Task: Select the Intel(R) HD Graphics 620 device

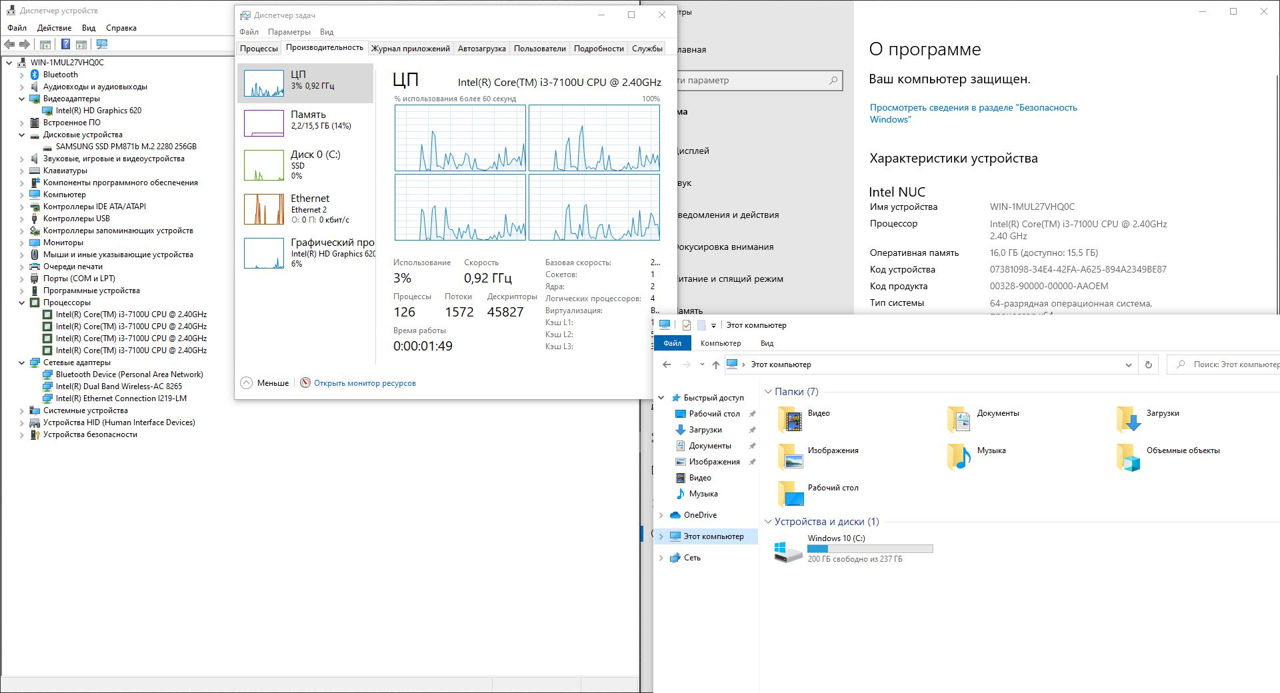Action: 98,111
